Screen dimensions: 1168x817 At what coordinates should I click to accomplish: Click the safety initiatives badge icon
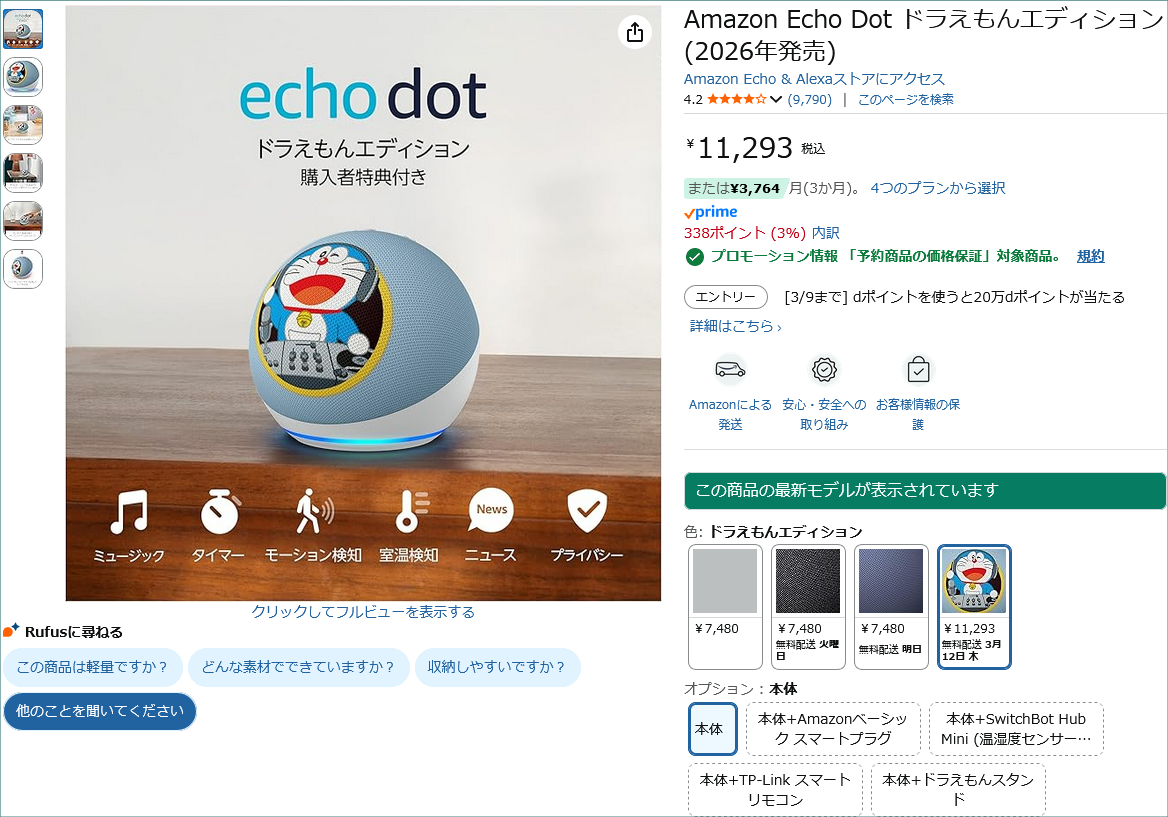(824, 369)
